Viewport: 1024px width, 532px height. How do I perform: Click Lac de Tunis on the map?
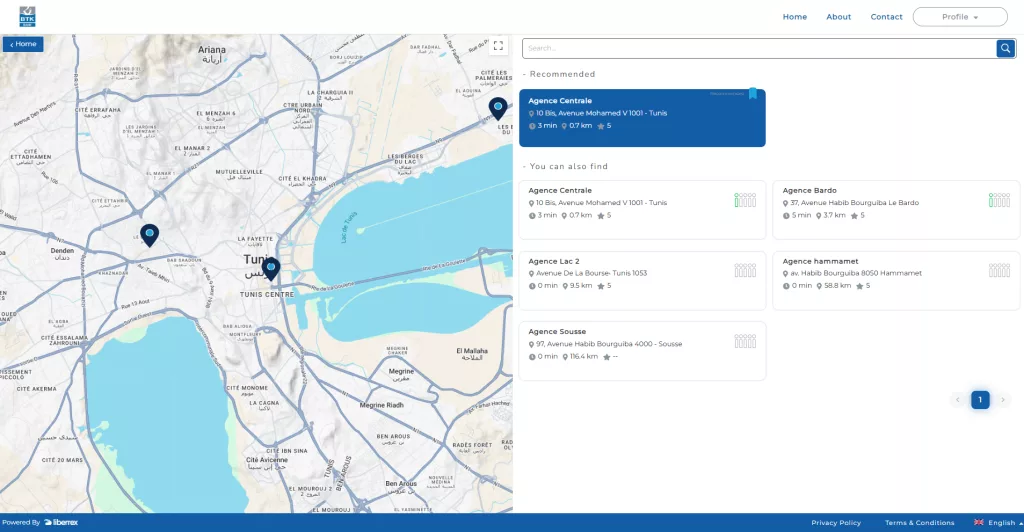(349, 227)
